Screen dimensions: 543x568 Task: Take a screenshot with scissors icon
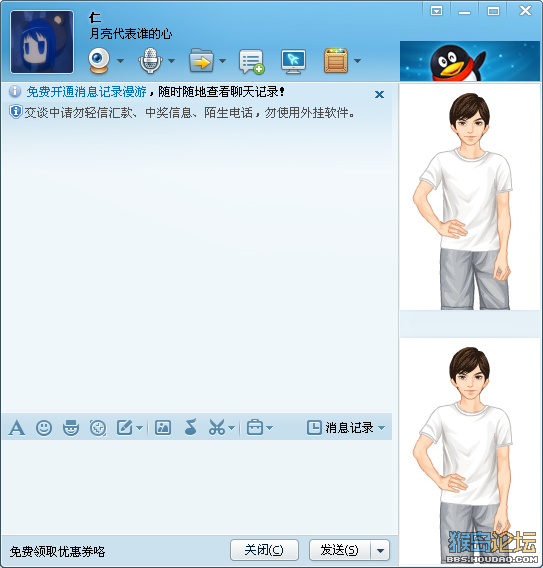pos(217,427)
